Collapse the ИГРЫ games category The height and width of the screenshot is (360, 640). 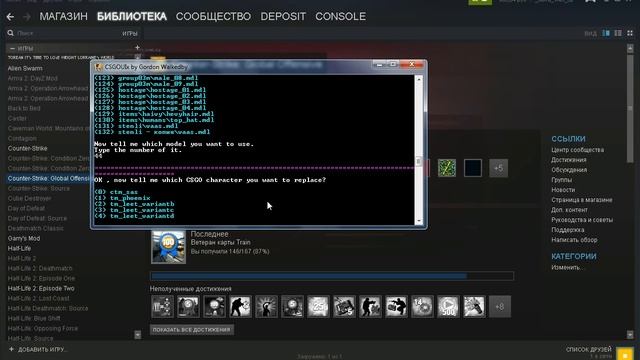tap(12, 48)
